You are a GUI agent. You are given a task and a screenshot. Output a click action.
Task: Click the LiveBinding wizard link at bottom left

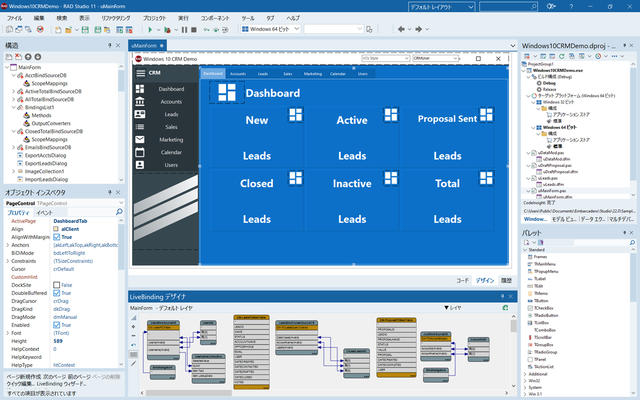click(62, 384)
